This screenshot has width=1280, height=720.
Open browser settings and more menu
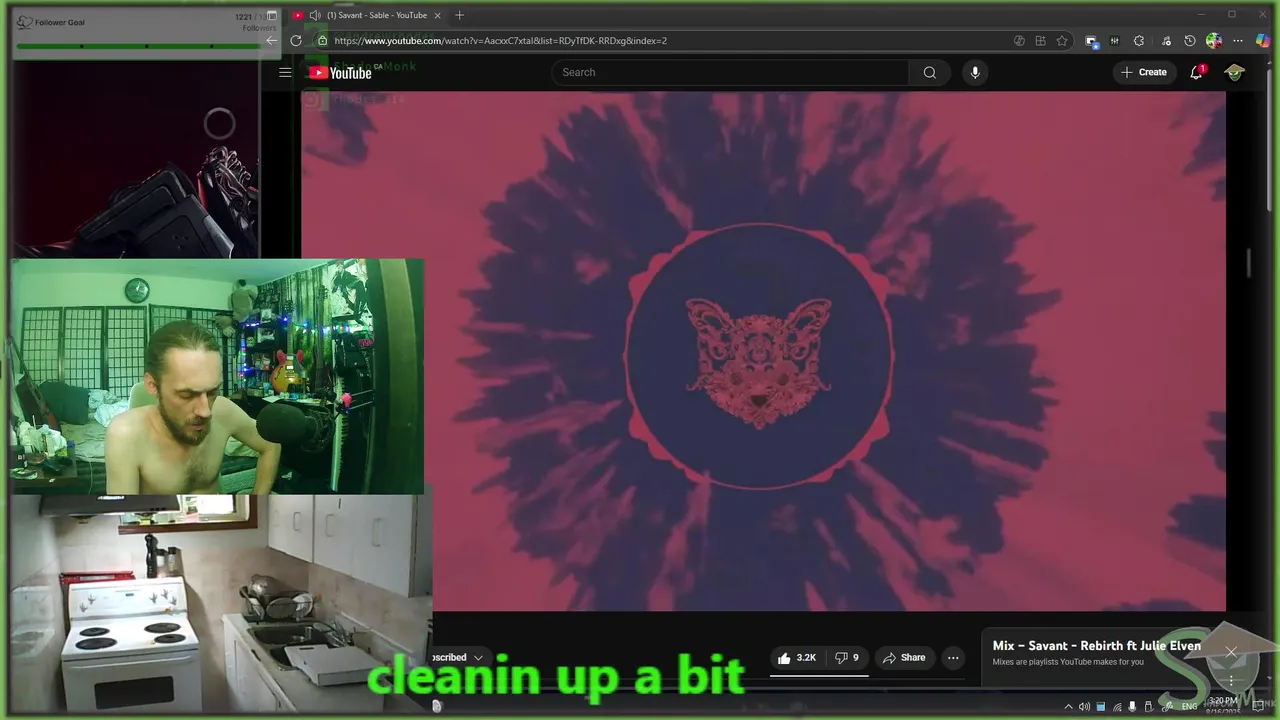click(x=1238, y=41)
